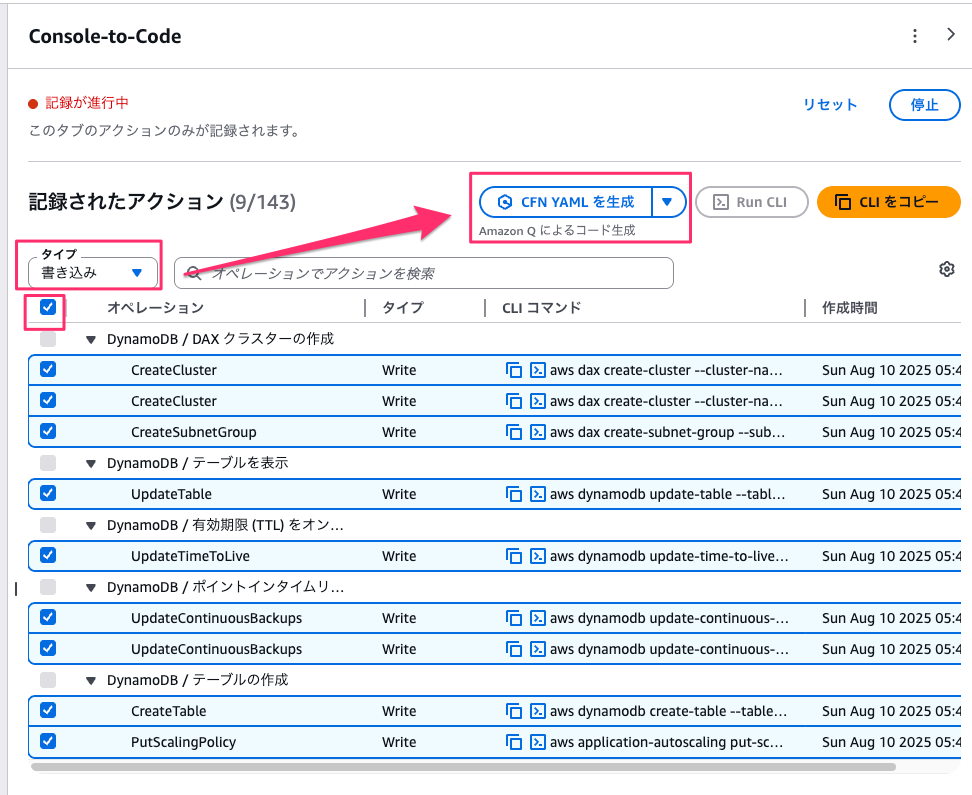Click the 作成時間 column header
The image size is (972, 795).
tap(849, 308)
